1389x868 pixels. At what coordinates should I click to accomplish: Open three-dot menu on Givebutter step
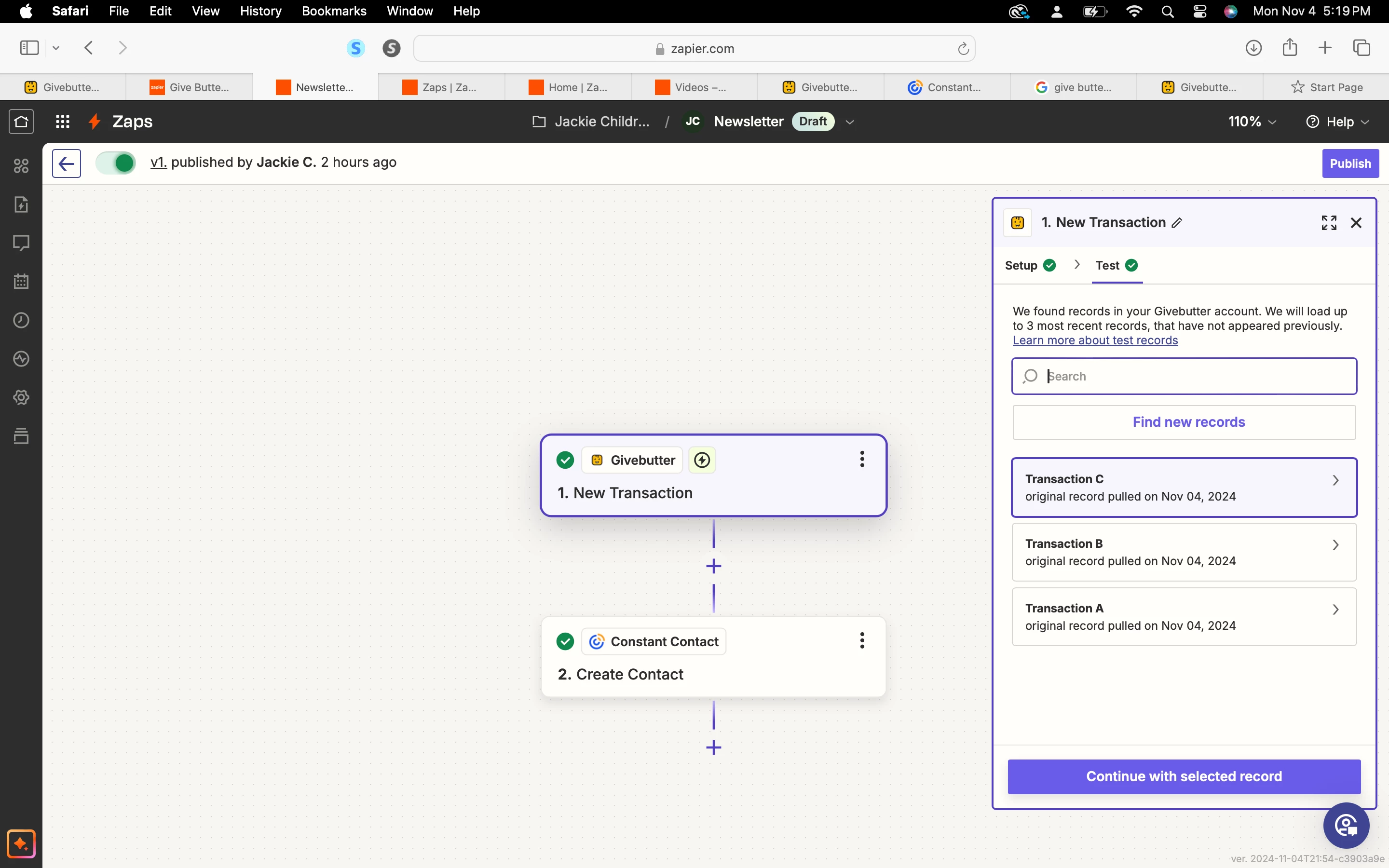[861, 459]
